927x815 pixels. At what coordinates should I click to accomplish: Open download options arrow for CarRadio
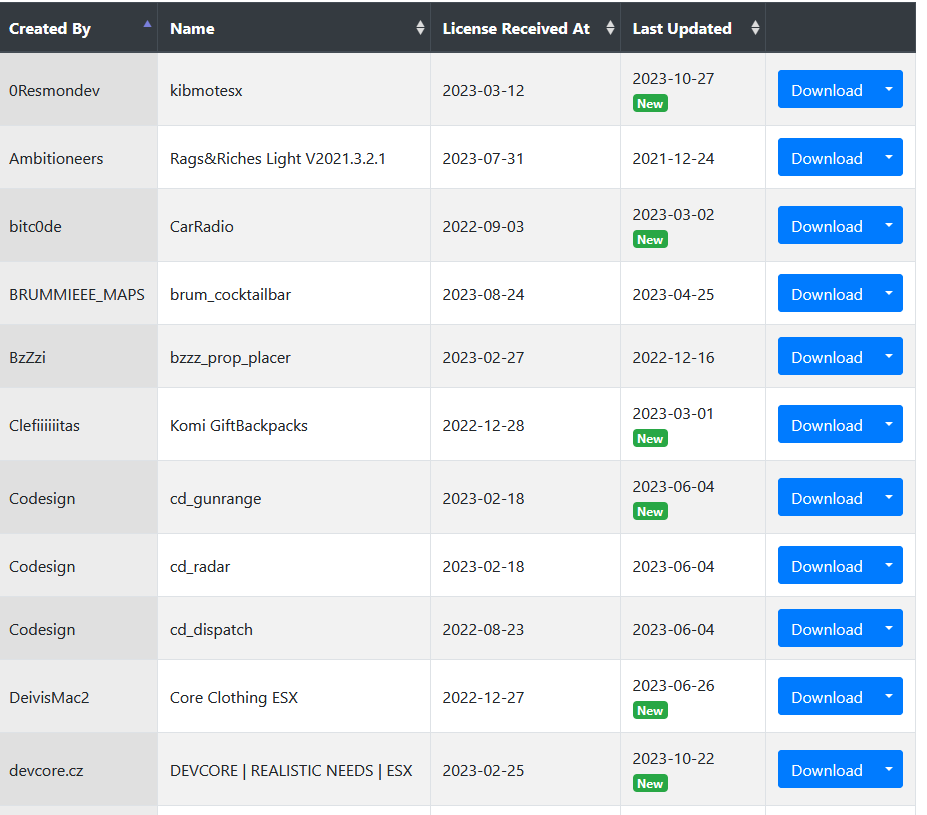[x=889, y=226]
